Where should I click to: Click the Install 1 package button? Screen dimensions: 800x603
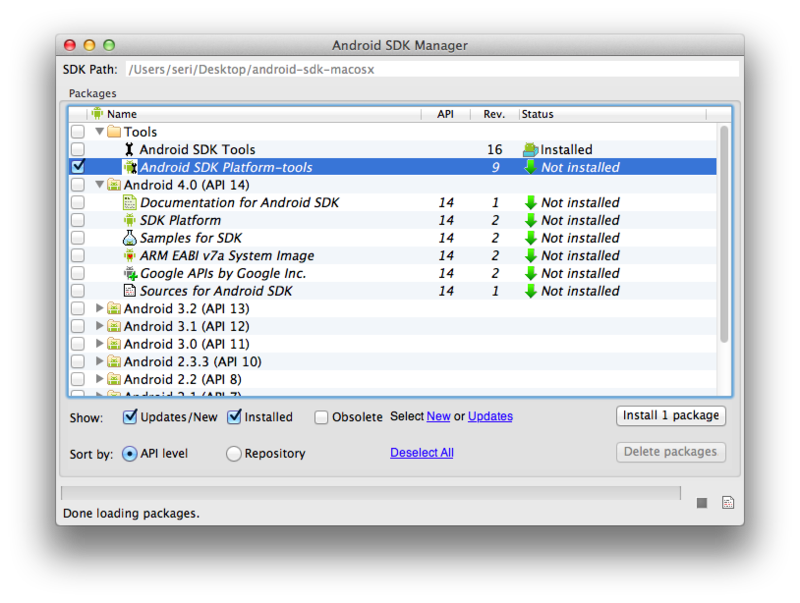click(671, 415)
